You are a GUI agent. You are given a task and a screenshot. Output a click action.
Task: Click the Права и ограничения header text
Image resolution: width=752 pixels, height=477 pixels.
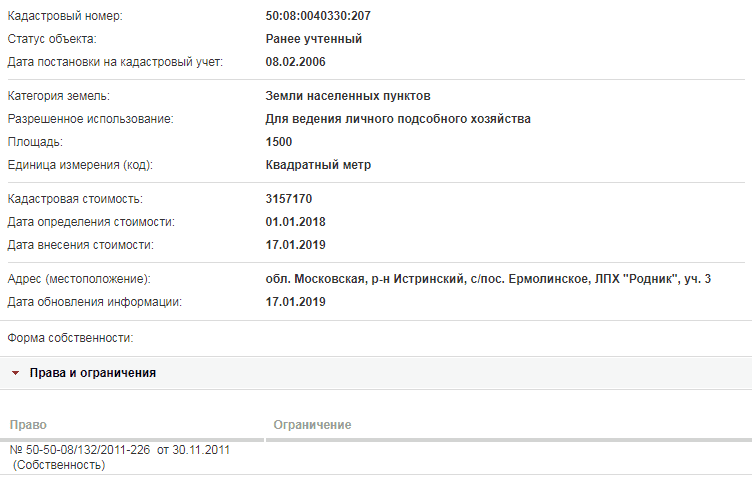pyautogui.click(x=93, y=373)
